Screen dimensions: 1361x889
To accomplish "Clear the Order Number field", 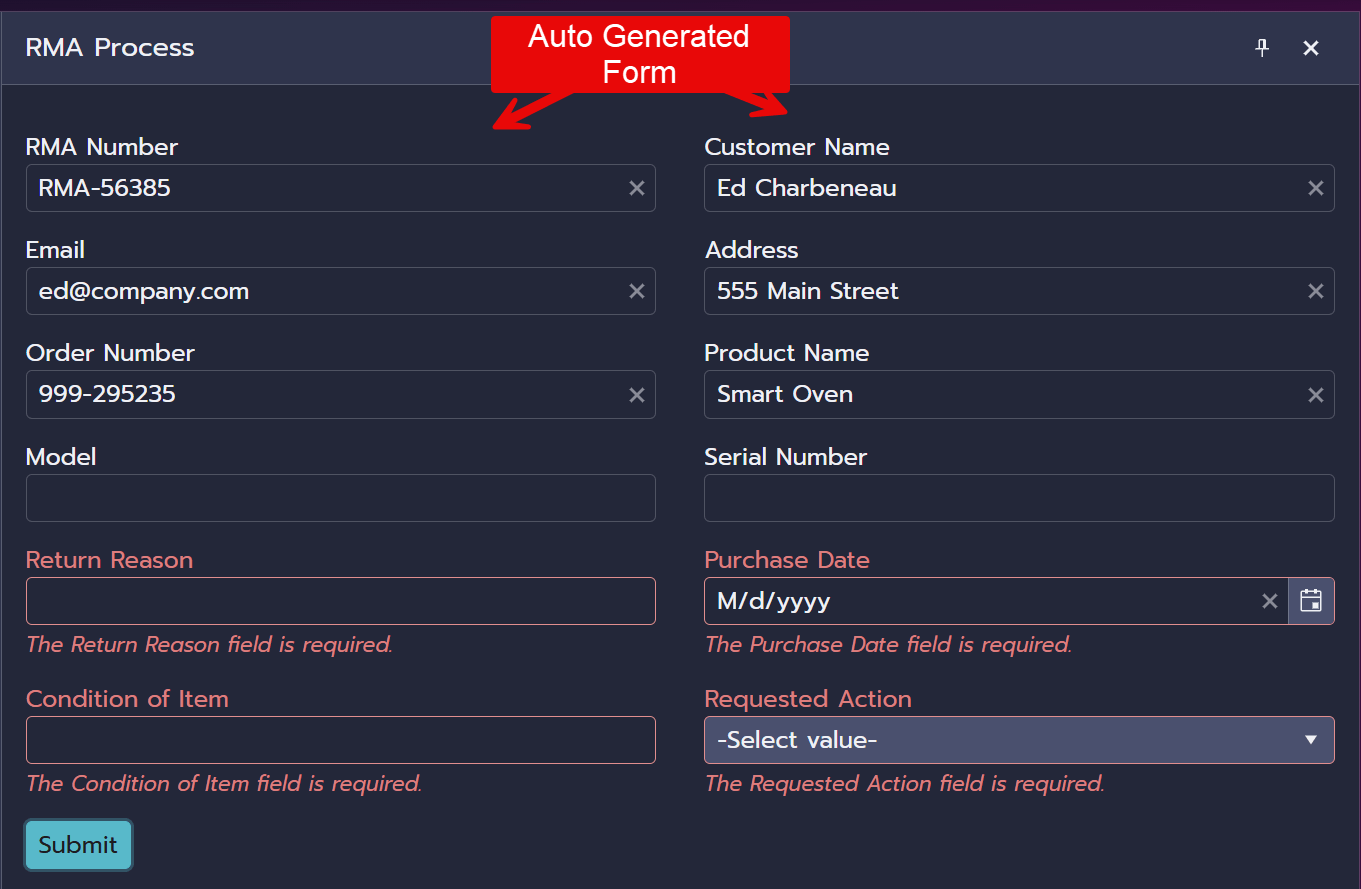I will (x=636, y=395).
